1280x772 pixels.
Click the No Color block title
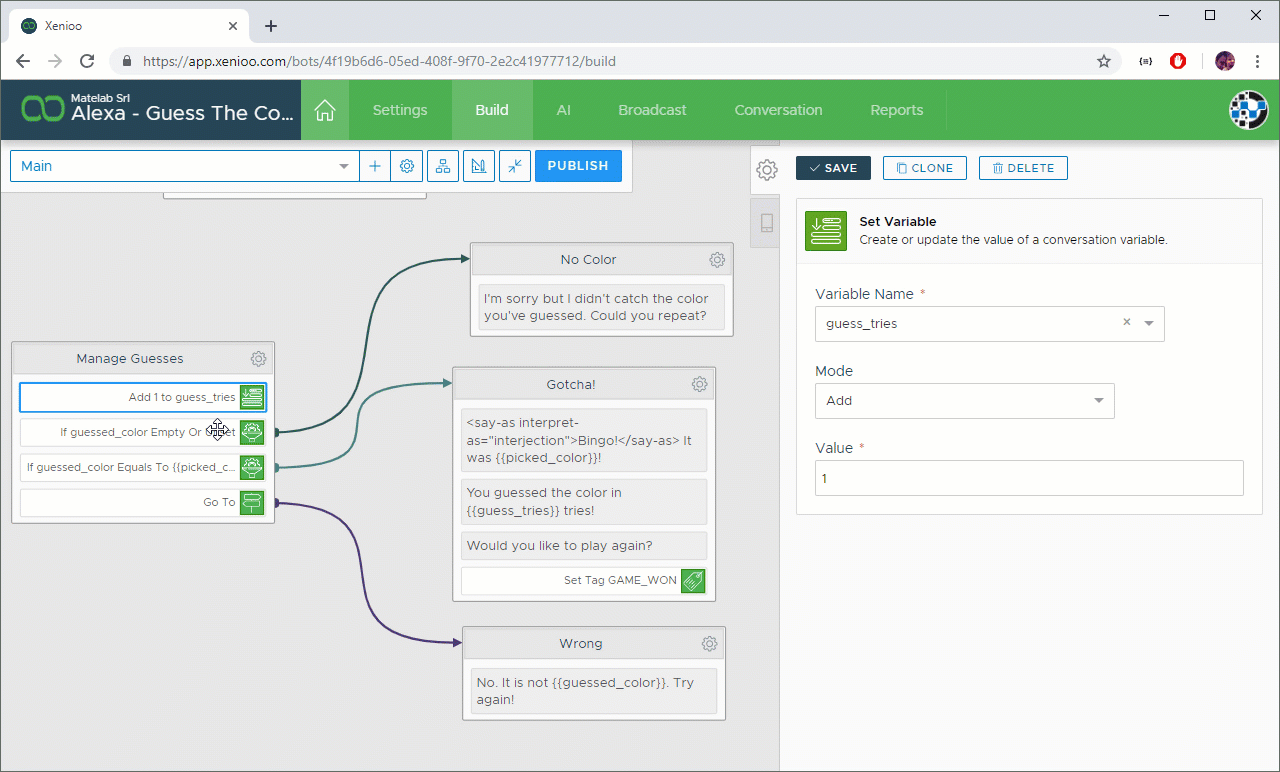(588, 260)
